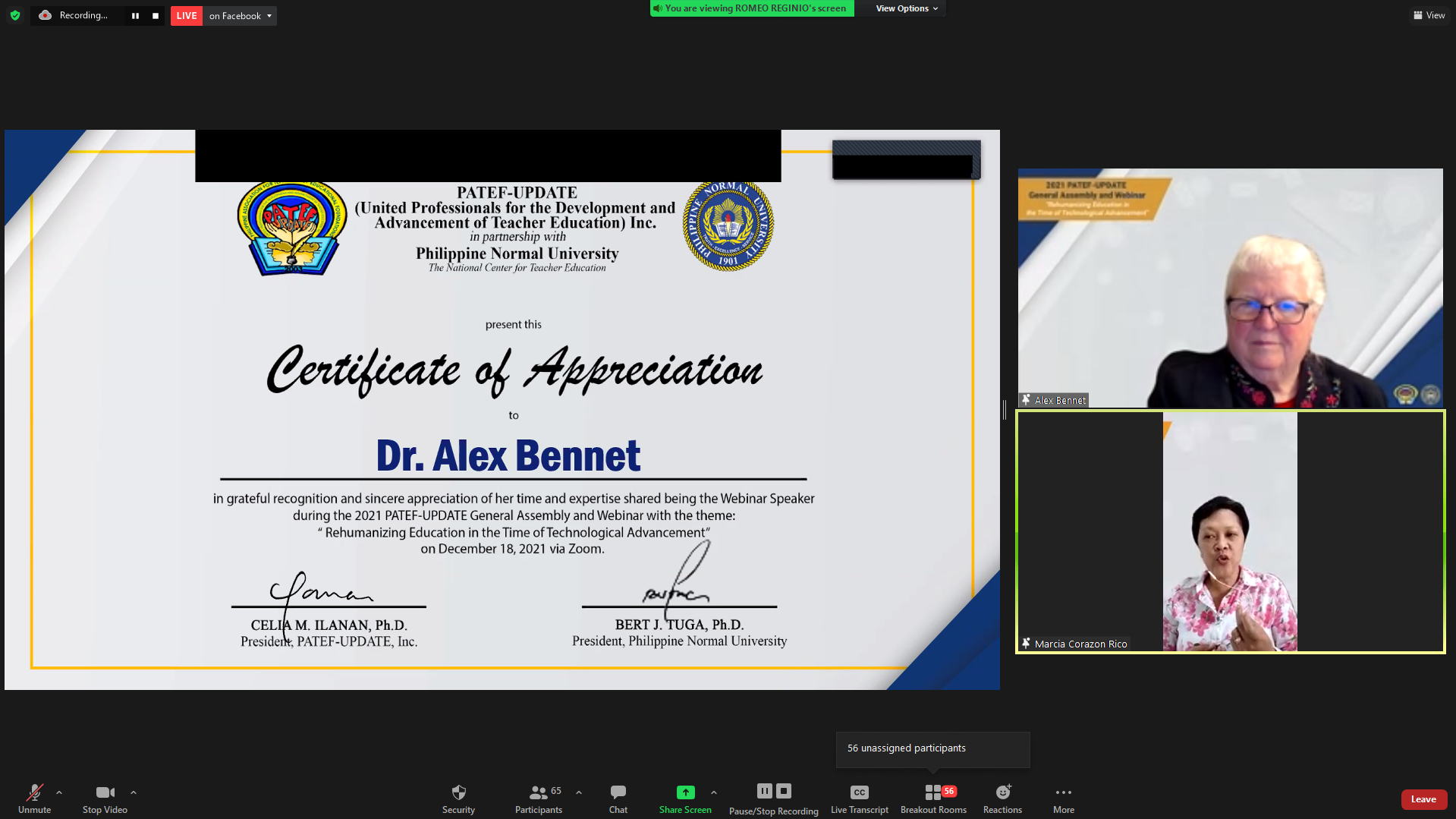Open the View Options dropdown
1456x819 pixels.
coord(906,8)
